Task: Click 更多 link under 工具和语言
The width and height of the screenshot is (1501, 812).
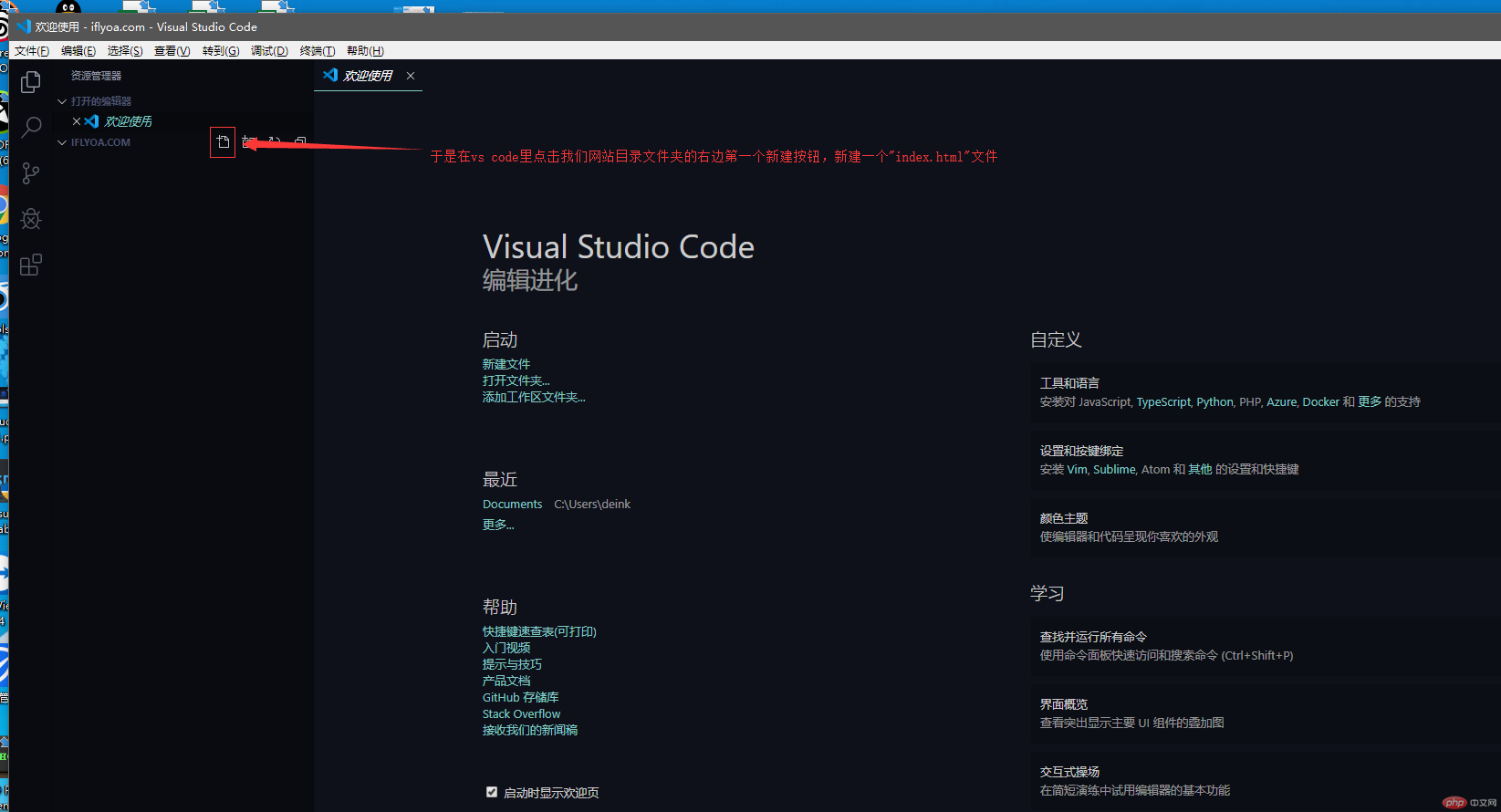Action: (x=1370, y=401)
